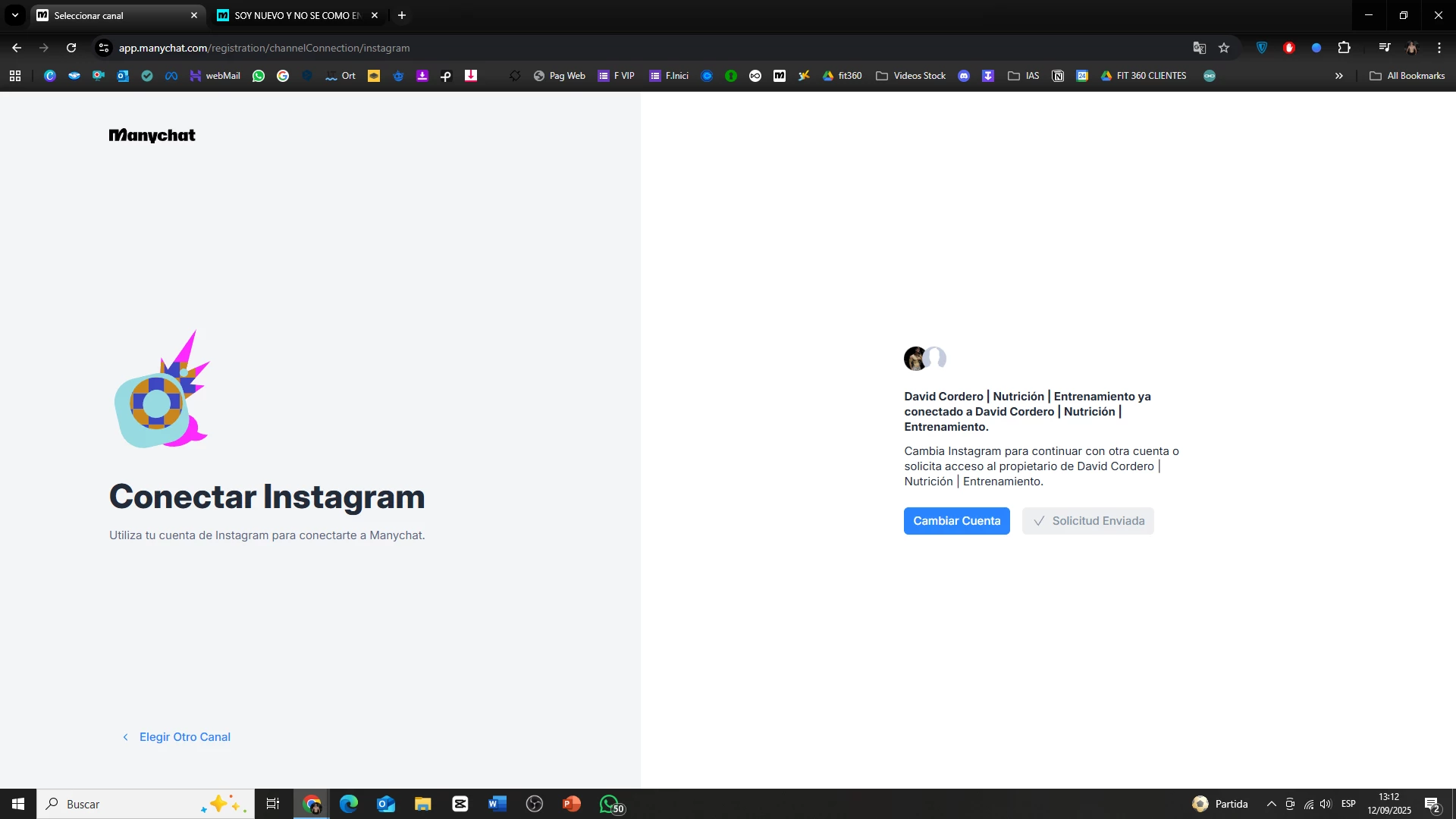Open File Explorer from the taskbar
The width and height of the screenshot is (1456, 819).
(x=423, y=804)
